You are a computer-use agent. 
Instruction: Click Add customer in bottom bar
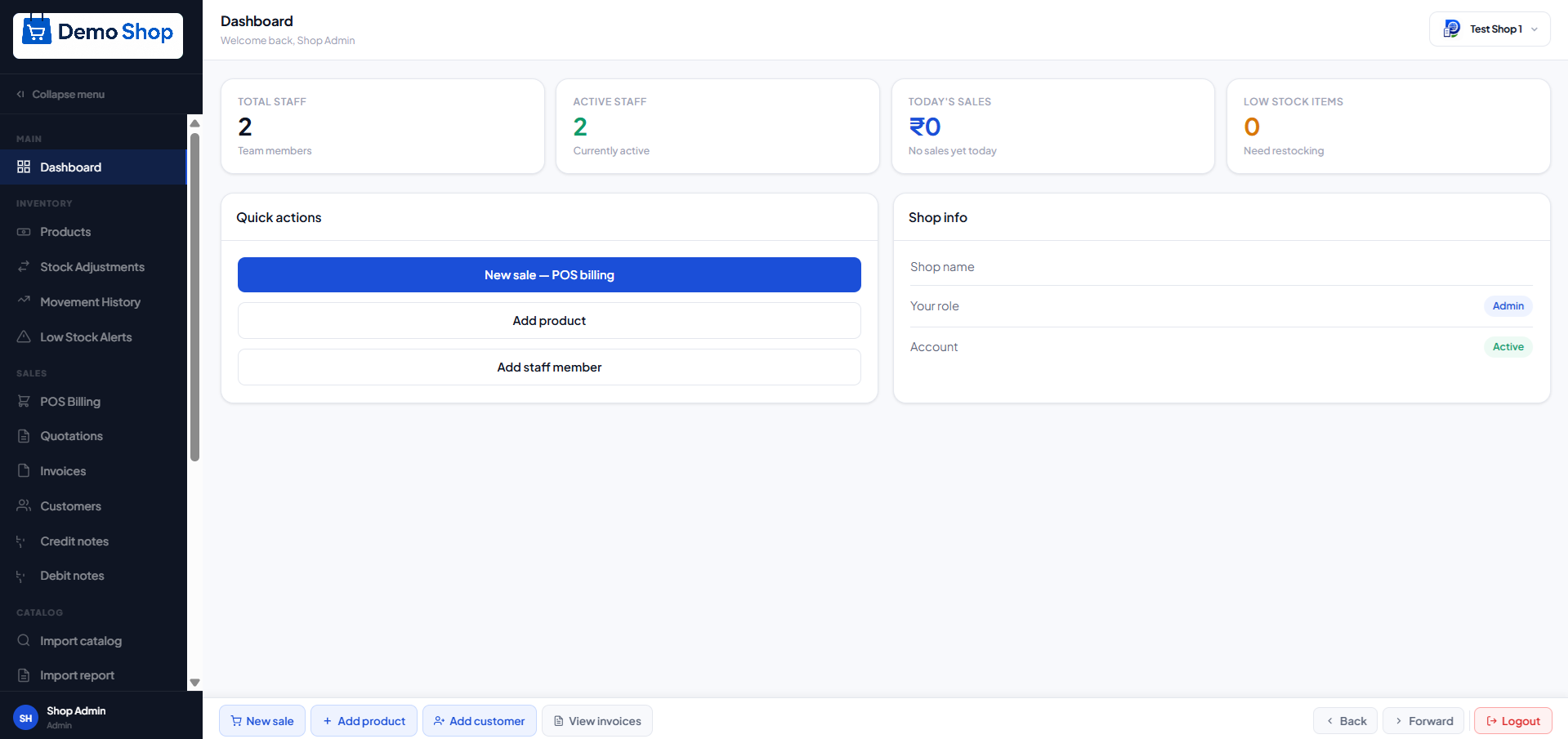tap(480, 721)
